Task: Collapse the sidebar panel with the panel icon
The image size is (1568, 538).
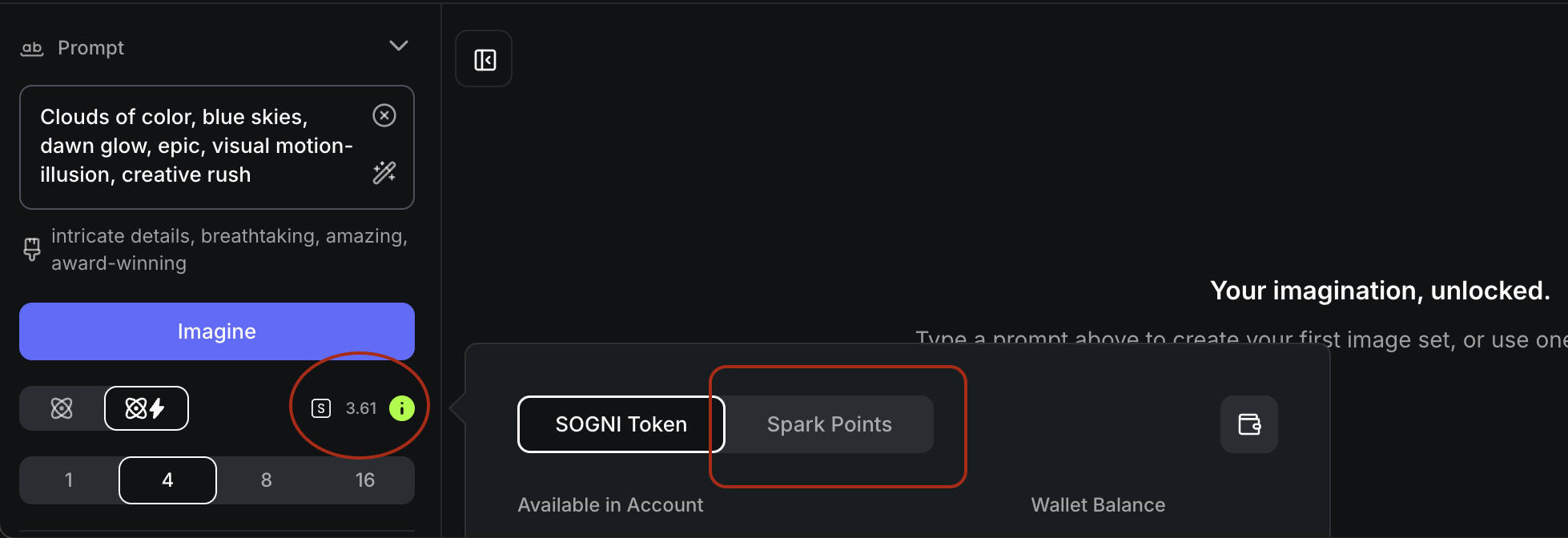Action: coord(484,59)
